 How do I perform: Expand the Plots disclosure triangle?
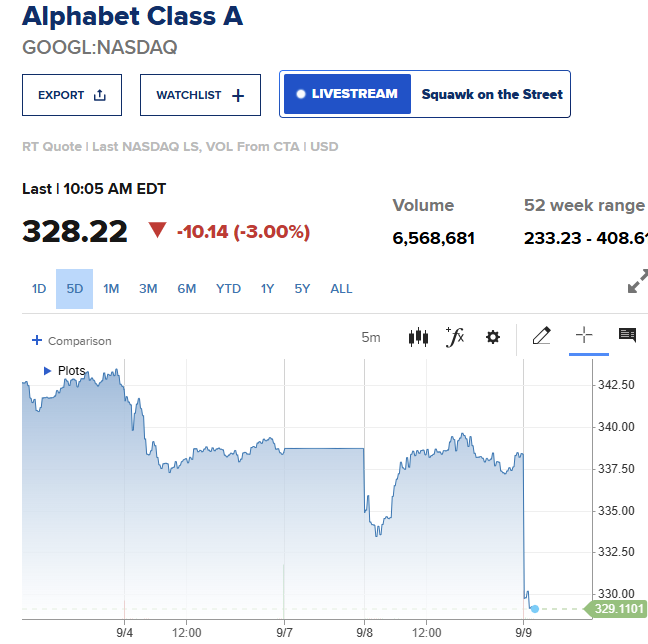coord(47,371)
